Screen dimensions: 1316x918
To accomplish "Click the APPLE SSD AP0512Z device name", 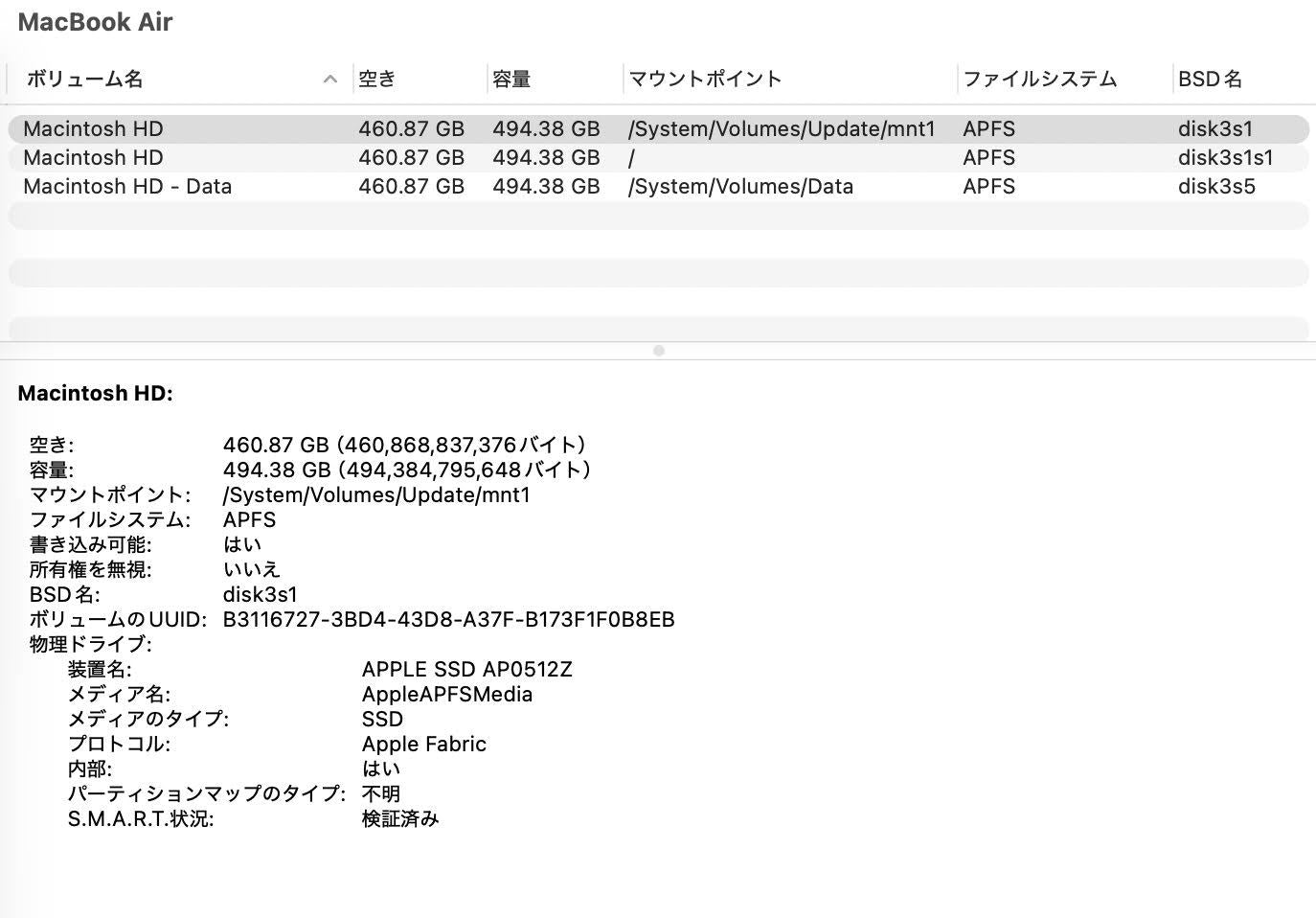I will pyautogui.click(x=467, y=670).
